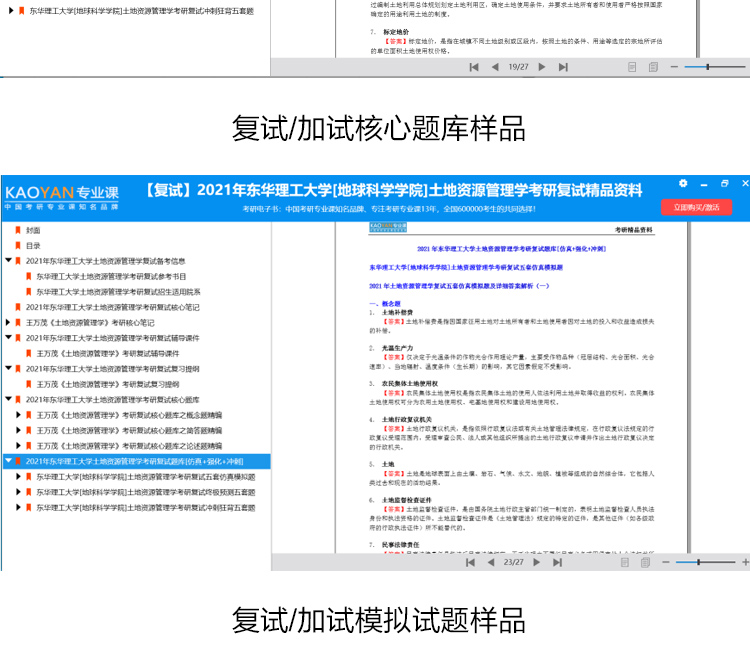Click blue heading 详细答案解析（一） in document

coord(459,286)
